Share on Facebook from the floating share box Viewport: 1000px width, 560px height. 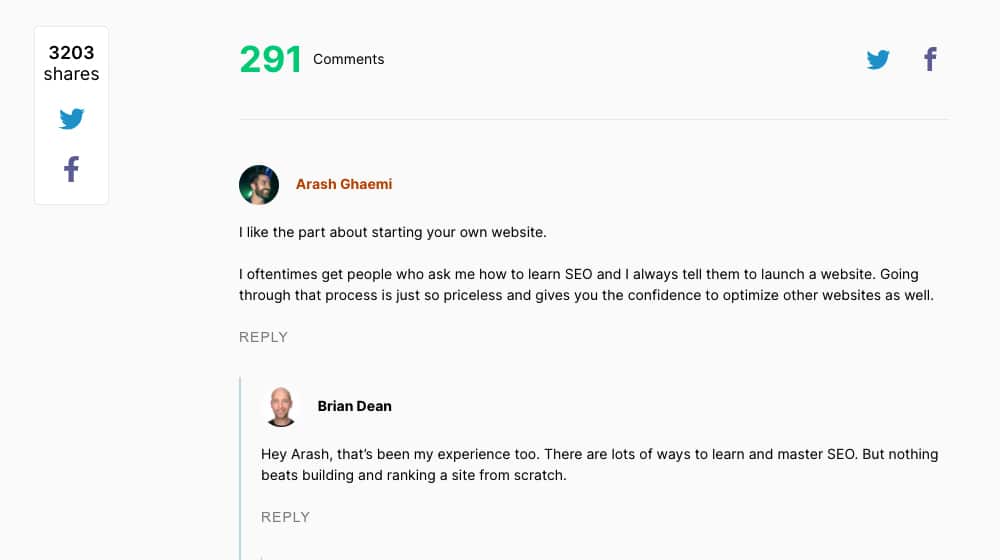[x=71, y=169]
